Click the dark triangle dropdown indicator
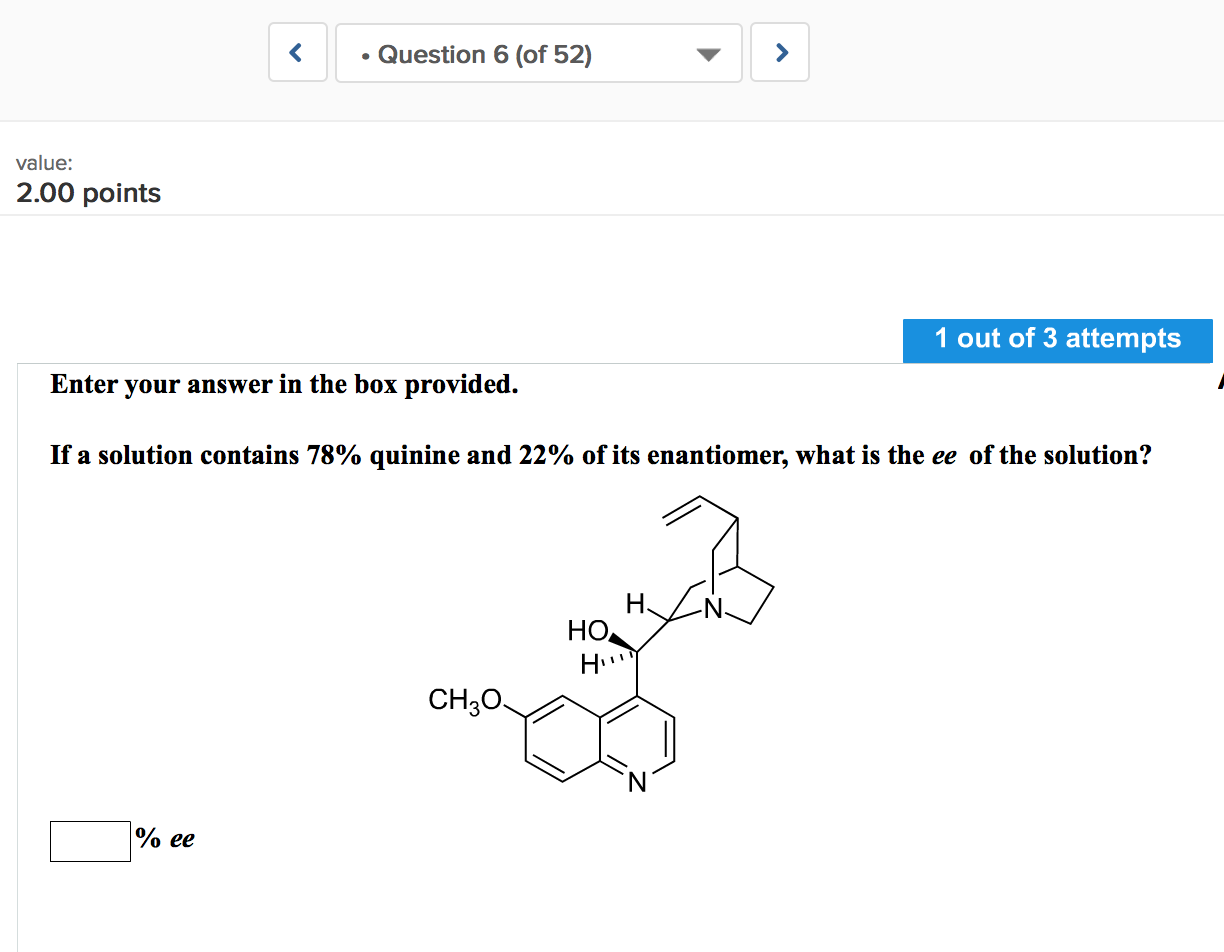1224x952 pixels. [x=707, y=55]
